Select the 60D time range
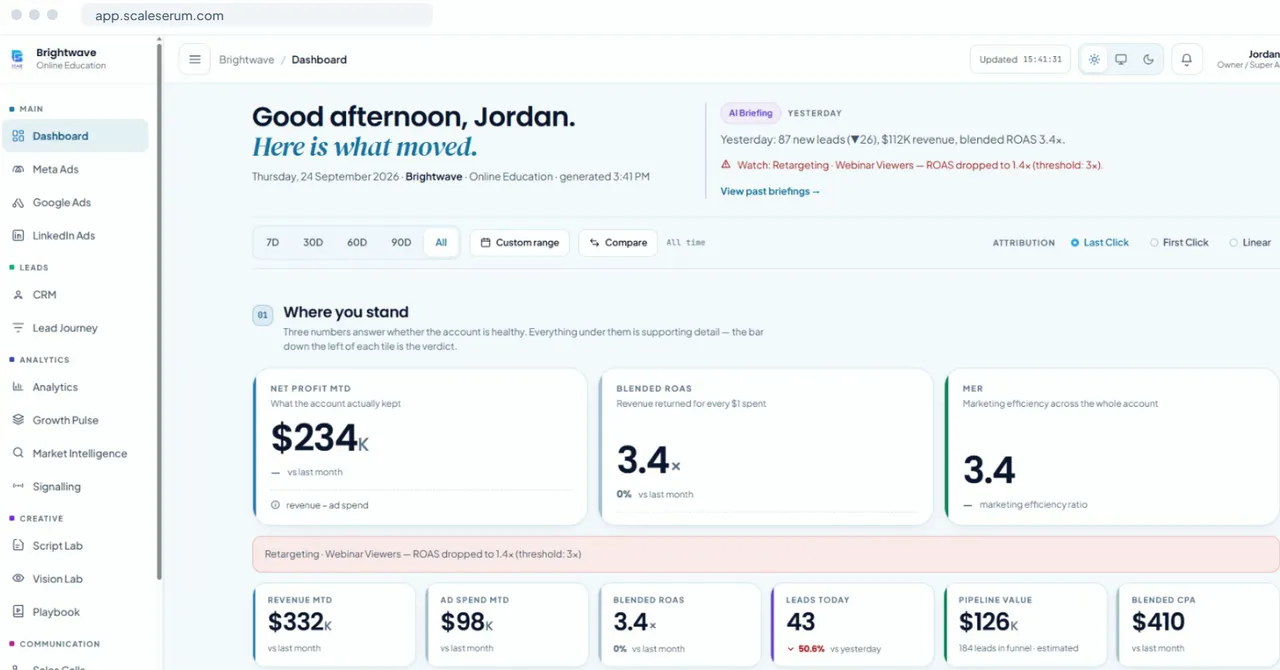 click(357, 243)
